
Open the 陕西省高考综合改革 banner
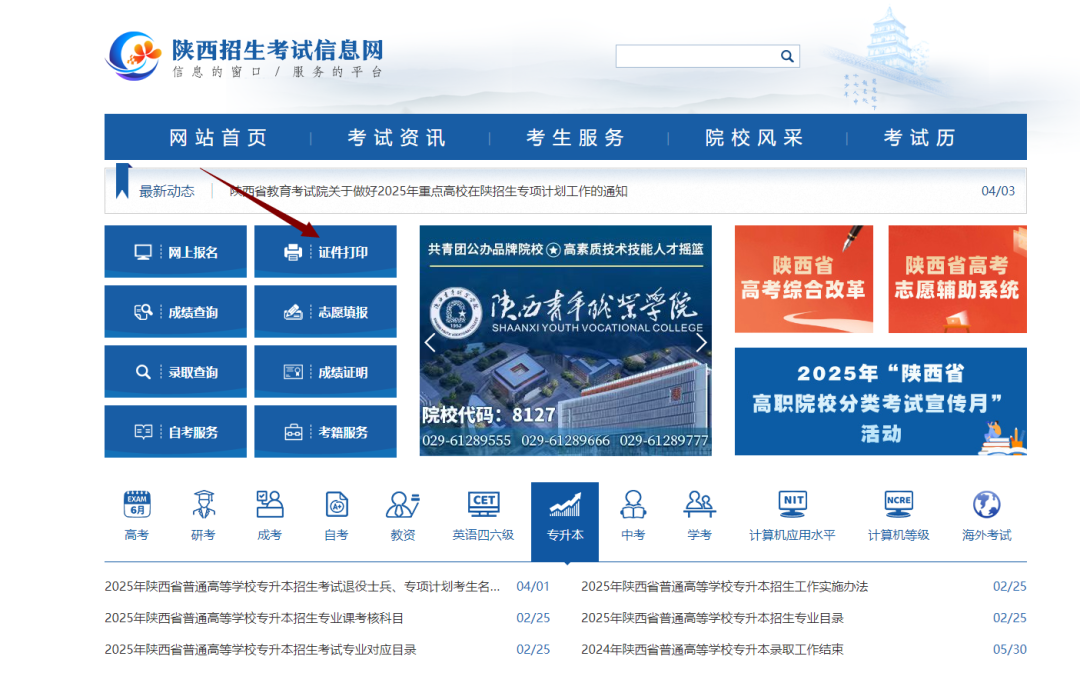(805, 278)
